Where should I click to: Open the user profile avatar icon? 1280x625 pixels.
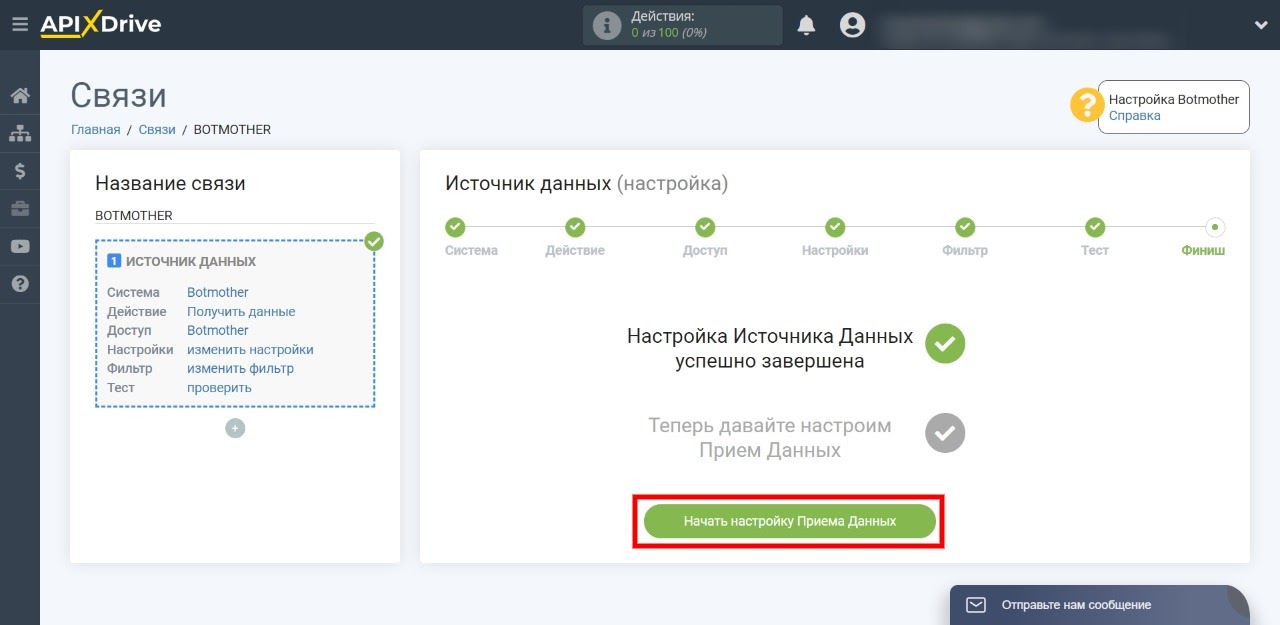852,25
